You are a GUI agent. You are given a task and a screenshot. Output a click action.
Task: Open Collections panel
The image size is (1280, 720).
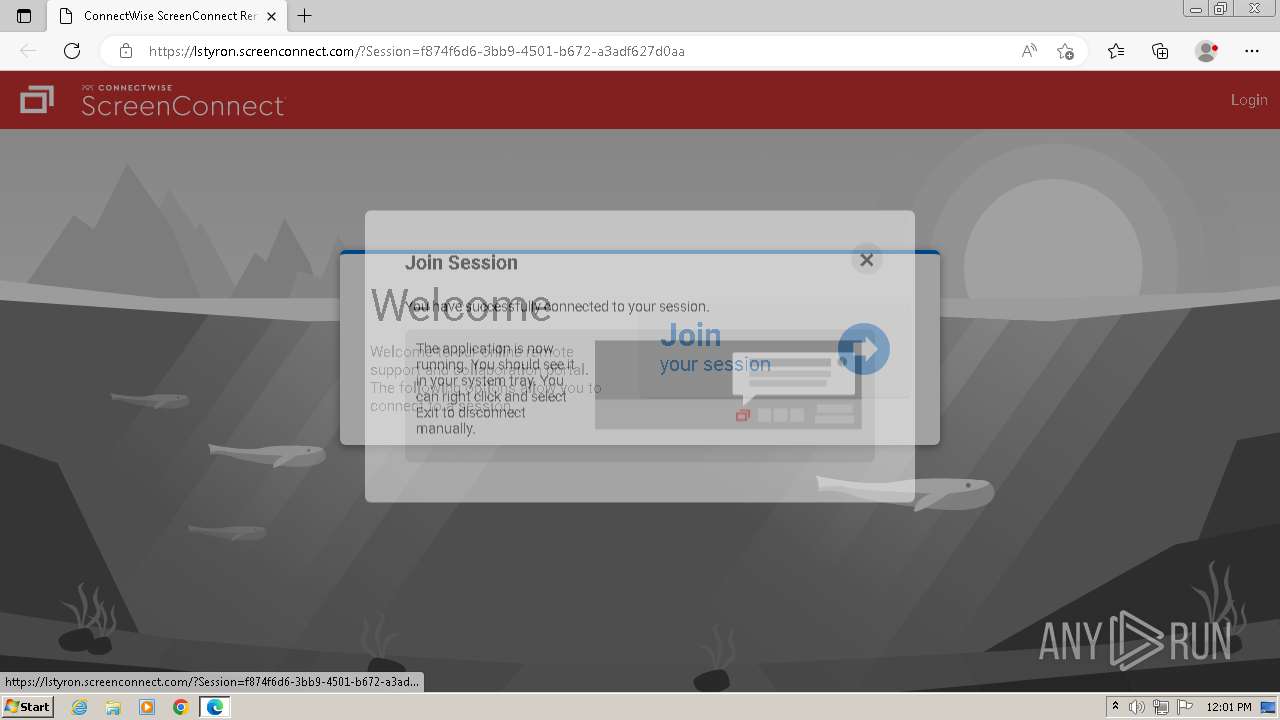point(1160,51)
